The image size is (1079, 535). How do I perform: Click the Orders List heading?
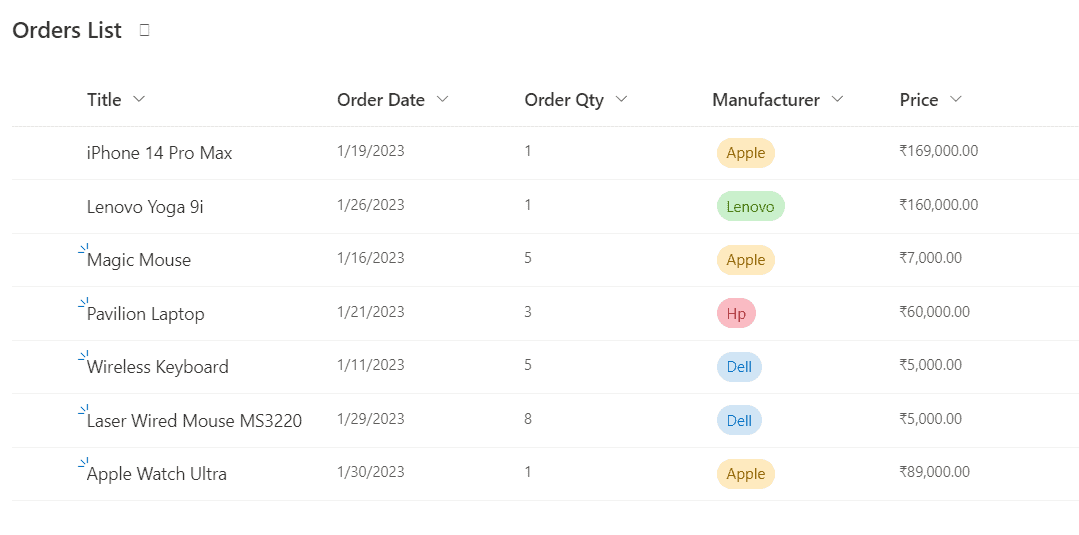[x=67, y=30]
